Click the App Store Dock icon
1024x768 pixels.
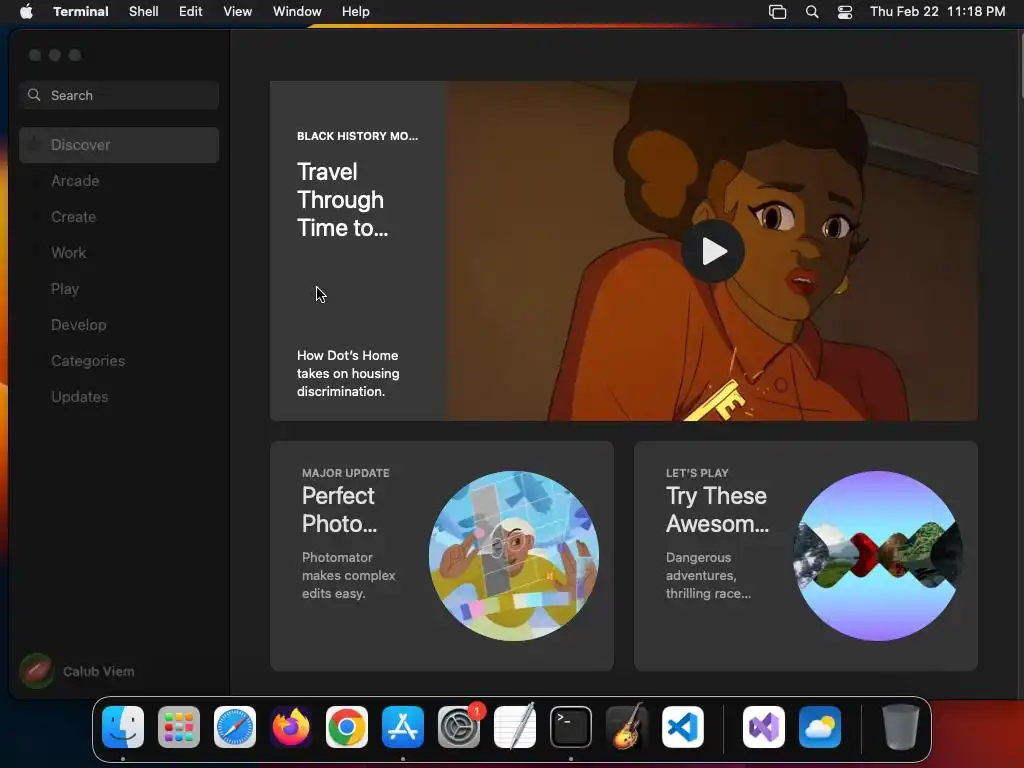point(403,727)
